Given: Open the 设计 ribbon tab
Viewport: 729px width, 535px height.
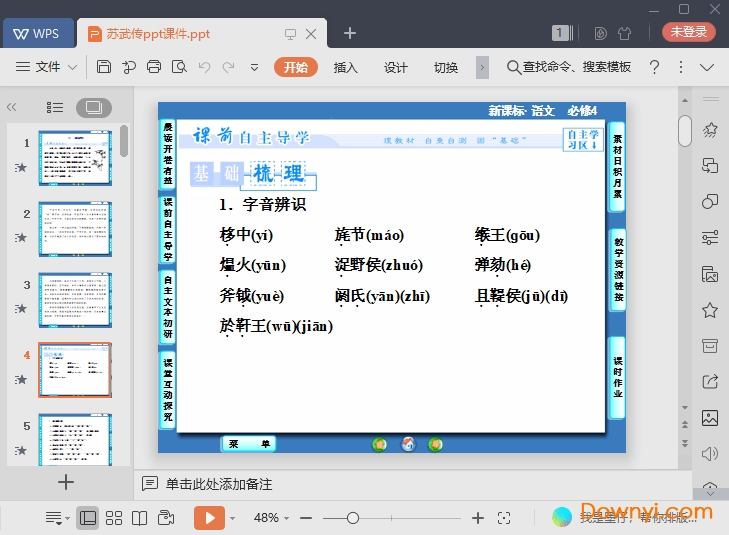Looking at the screenshot, I should pos(396,67).
